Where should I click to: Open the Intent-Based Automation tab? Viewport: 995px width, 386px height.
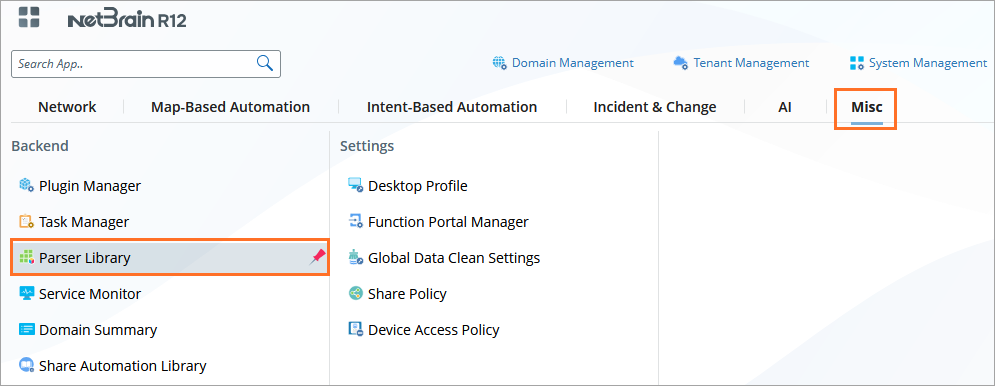[x=452, y=107]
